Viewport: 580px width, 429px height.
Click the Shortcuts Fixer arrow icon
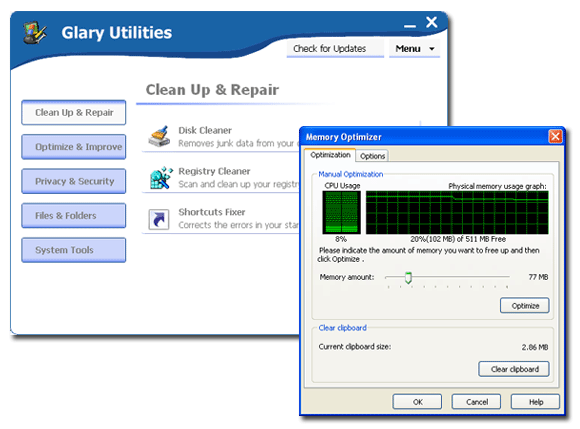pyautogui.click(x=159, y=219)
